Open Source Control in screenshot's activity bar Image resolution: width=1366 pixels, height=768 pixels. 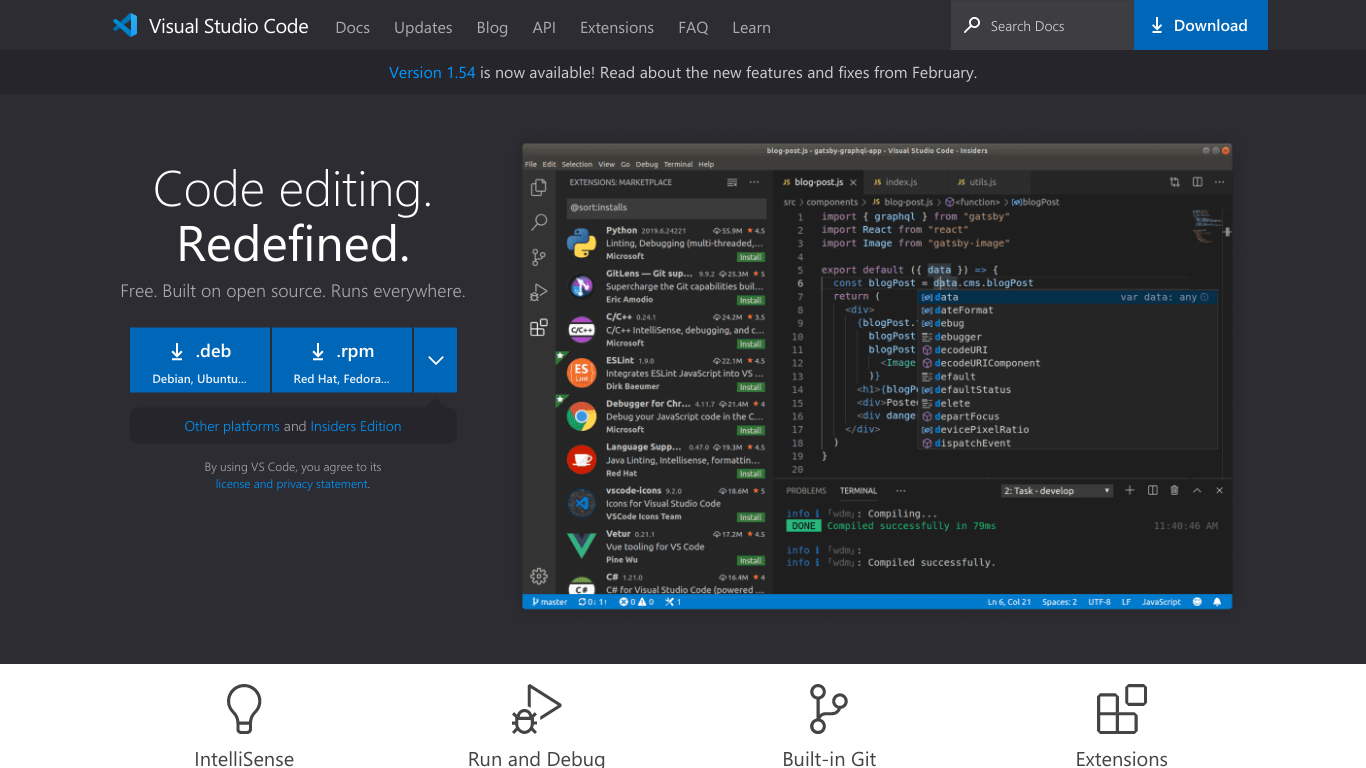[x=539, y=257]
